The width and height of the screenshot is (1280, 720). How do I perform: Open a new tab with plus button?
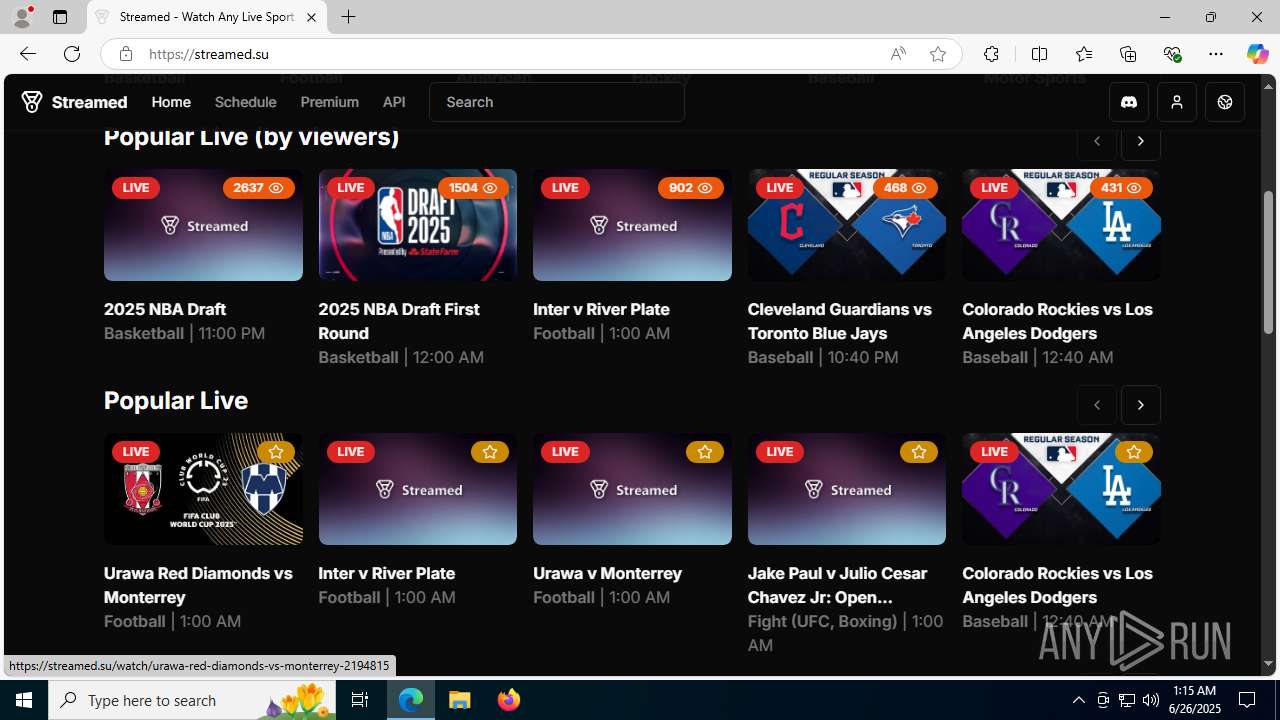point(348,17)
